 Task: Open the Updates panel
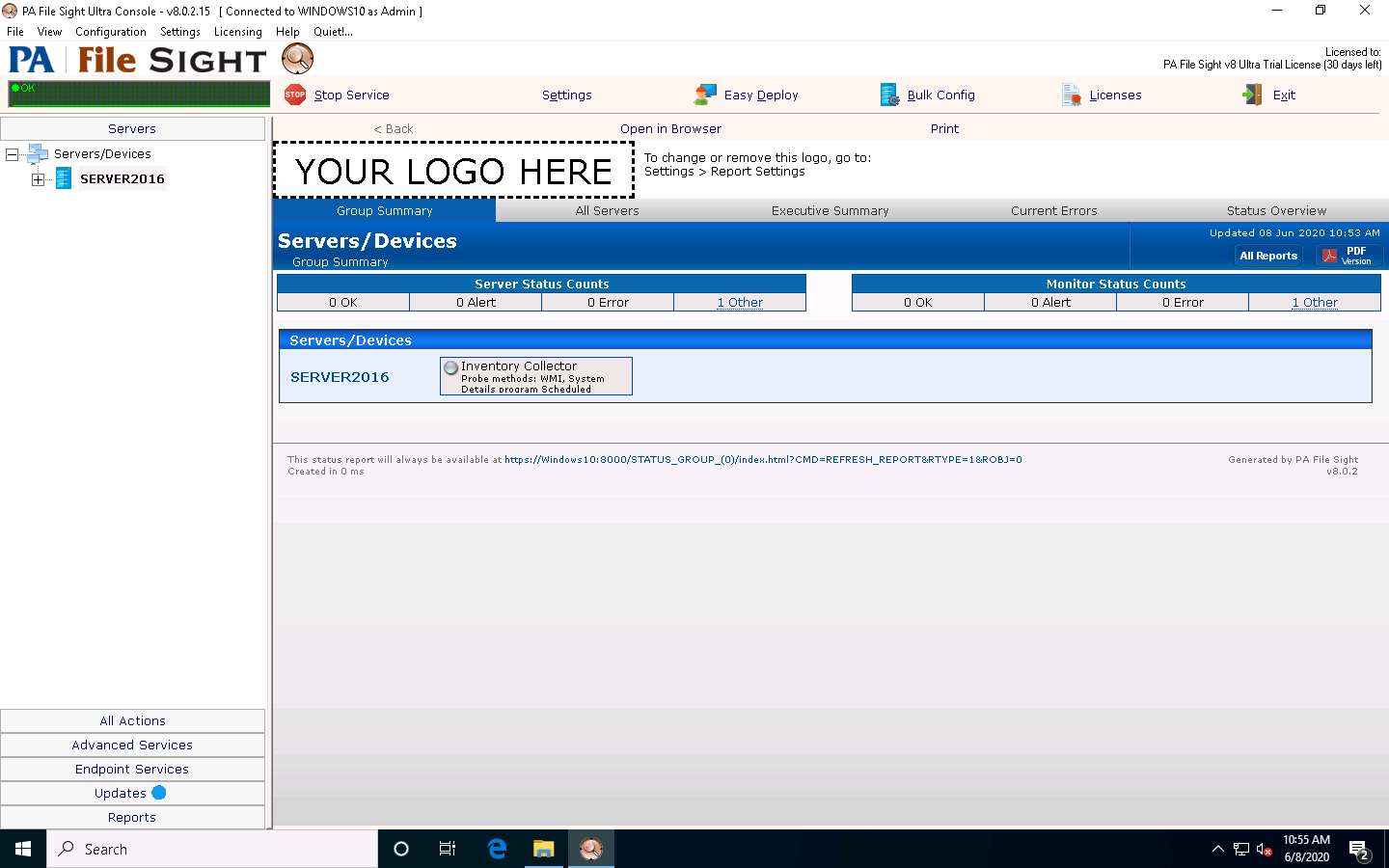point(132,793)
